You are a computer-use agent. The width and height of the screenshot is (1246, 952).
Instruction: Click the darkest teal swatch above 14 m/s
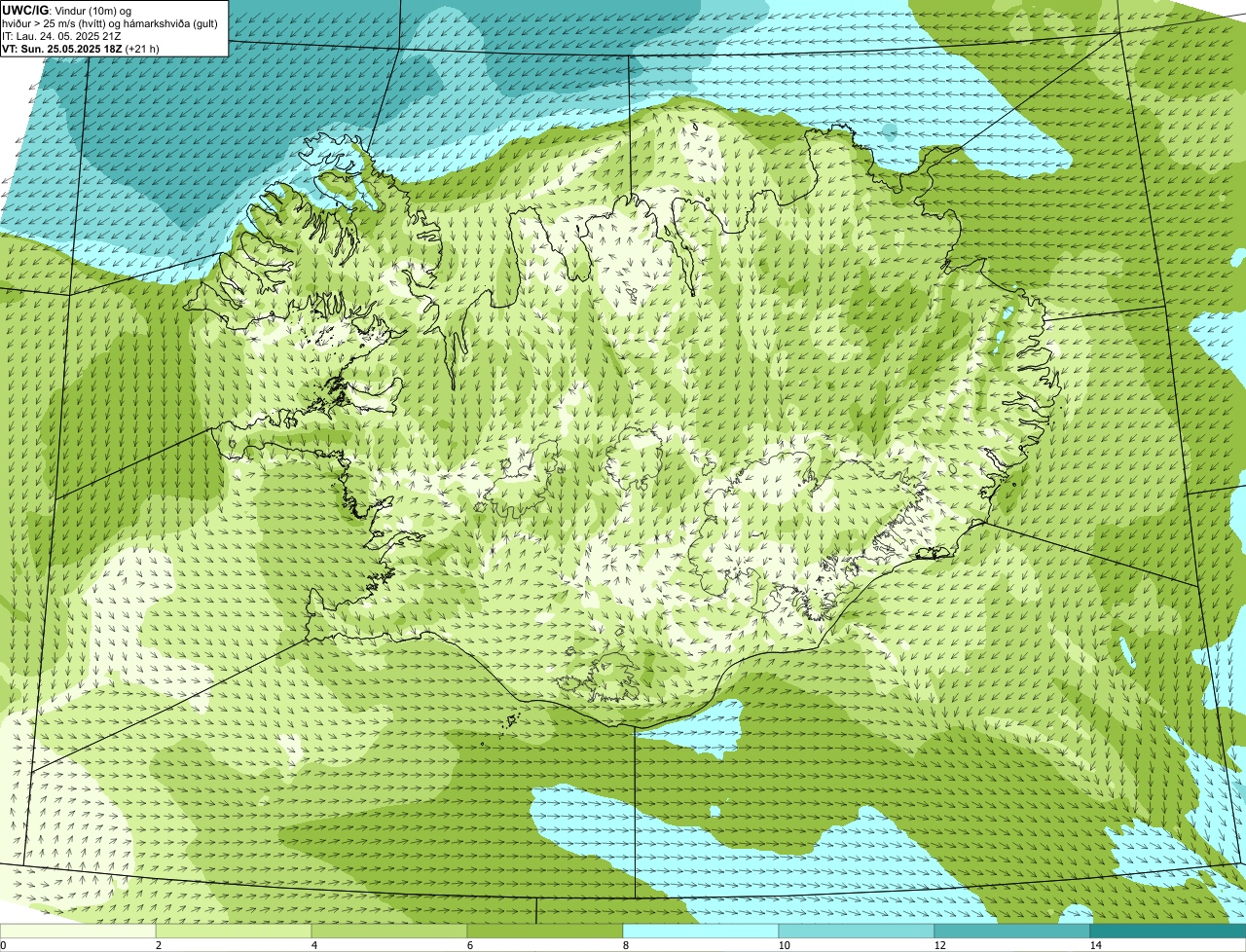click(1168, 931)
